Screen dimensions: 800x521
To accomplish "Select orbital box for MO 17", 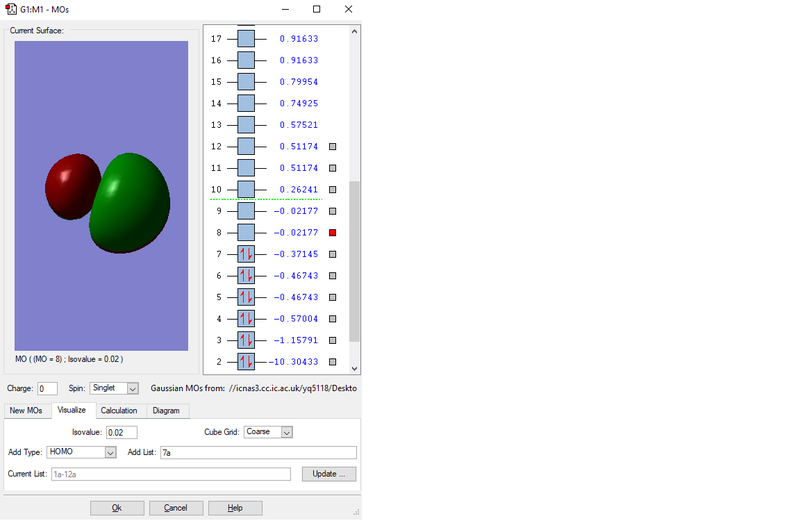I will coord(246,39).
